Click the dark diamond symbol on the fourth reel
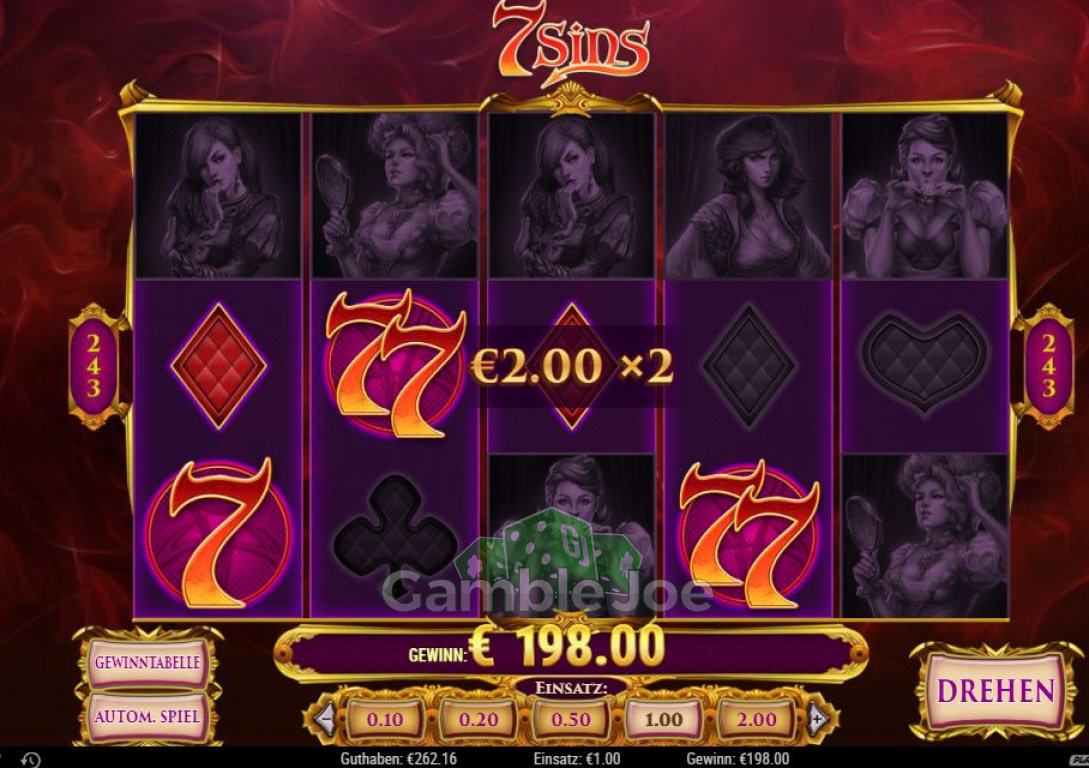 click(x=749, y=365)
